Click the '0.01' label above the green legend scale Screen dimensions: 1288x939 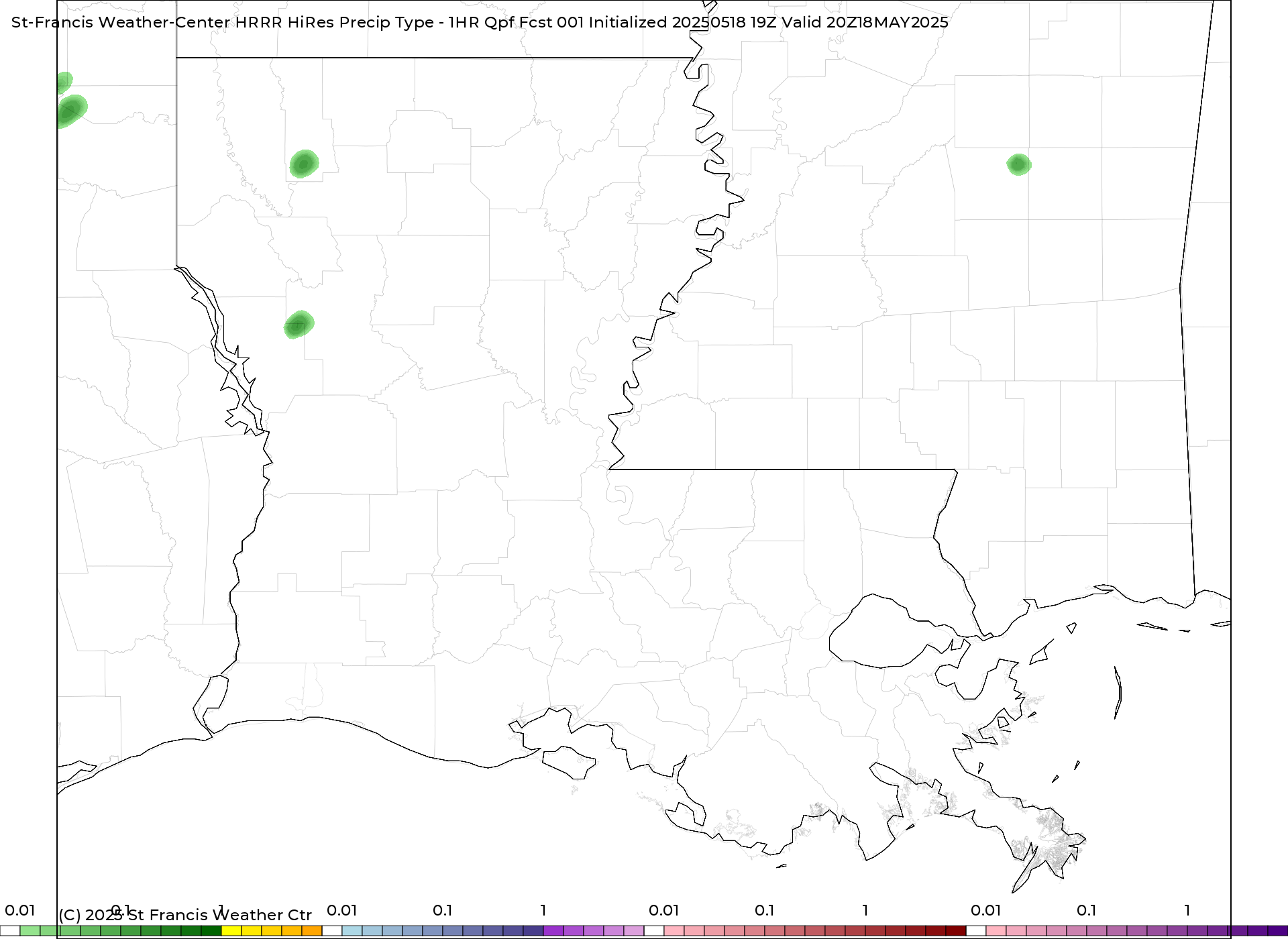(19, 910)
